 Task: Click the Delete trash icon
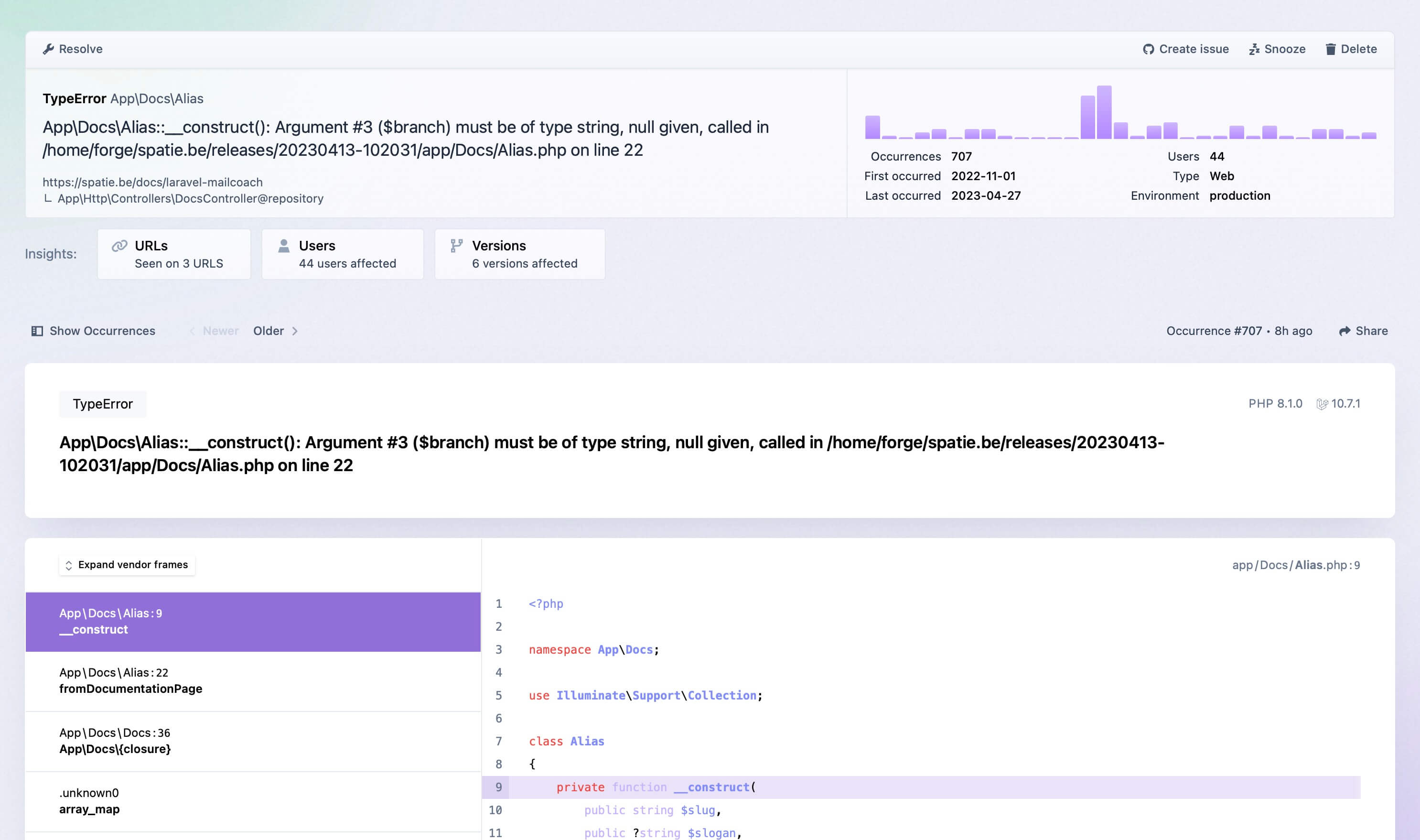(1331, 49)
